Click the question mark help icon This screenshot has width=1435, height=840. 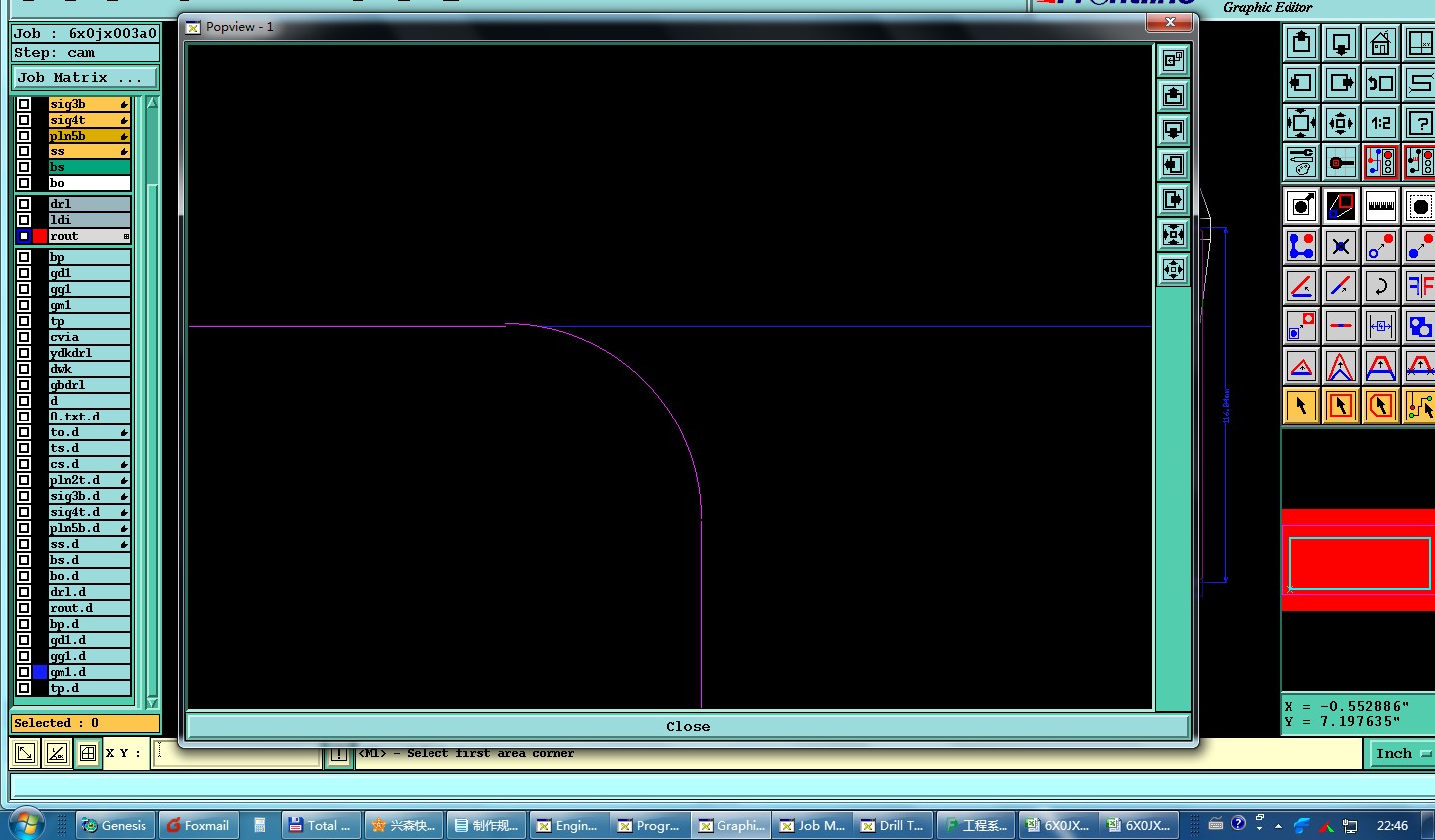coord(1419,123)
